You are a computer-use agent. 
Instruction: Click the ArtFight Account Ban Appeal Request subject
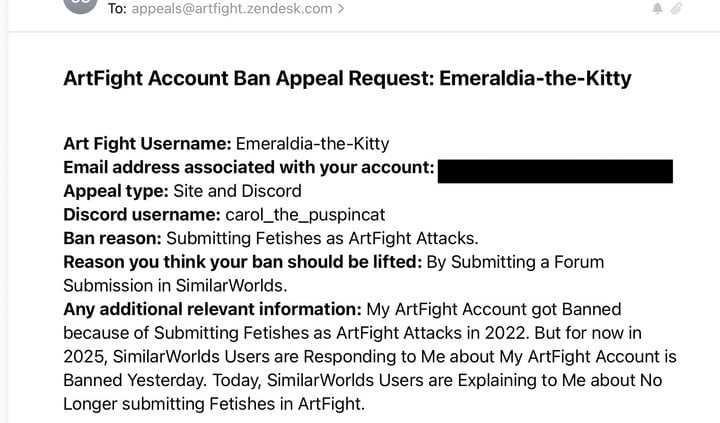coord(347,78)
